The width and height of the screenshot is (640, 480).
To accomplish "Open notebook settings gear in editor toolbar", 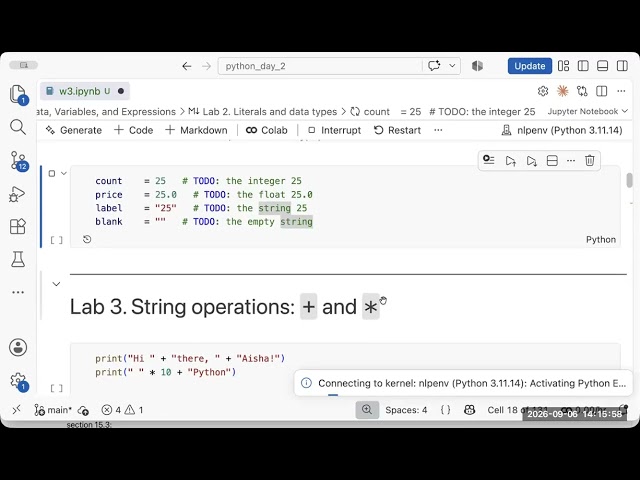I will (x=543, y=91).
